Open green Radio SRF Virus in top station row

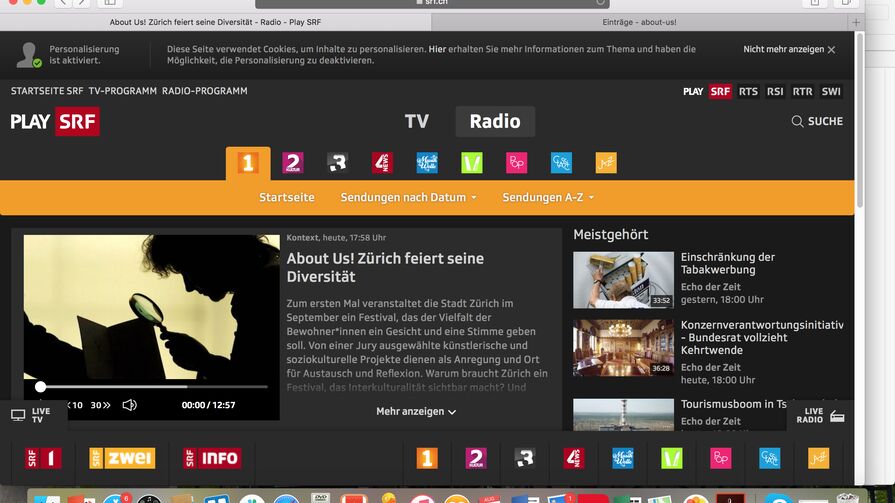[x=471, y=163]
